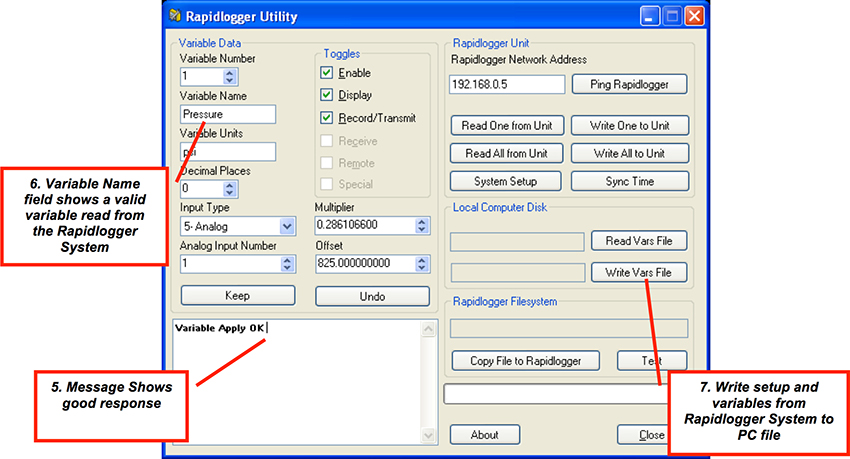This screenshot has height=459, width=850.
Task: Increase Analog Input Number value
Action: click(x=287, y=260)
